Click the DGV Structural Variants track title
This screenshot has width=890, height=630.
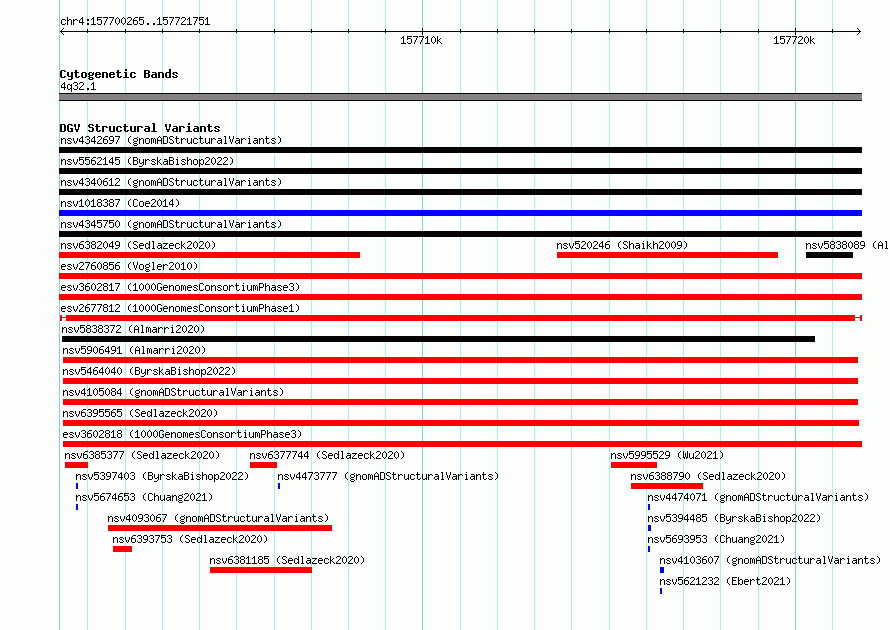140,128
